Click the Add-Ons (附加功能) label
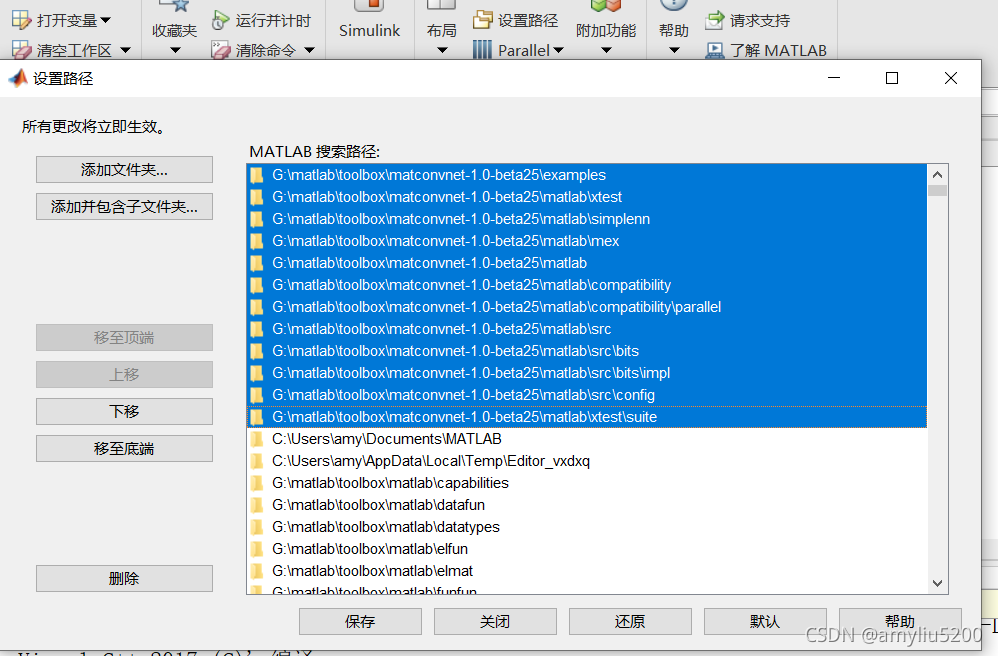 point(606,31)
